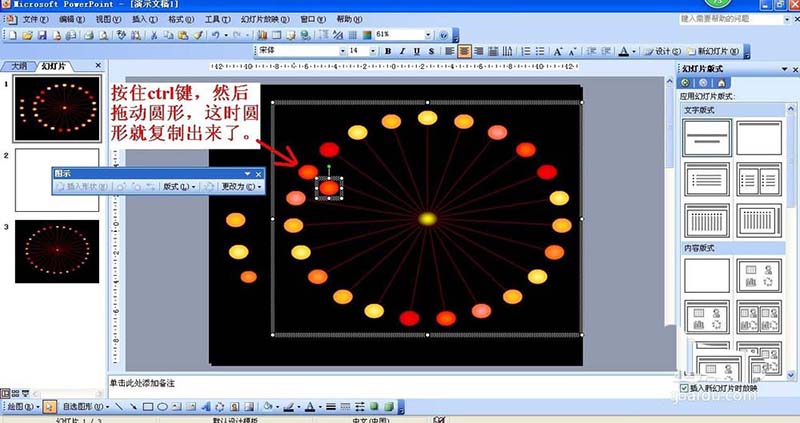Screen dimensions: 800x423
Task: Click the Line Style icon
Action: pyautogui.click(x=331, y=407)
